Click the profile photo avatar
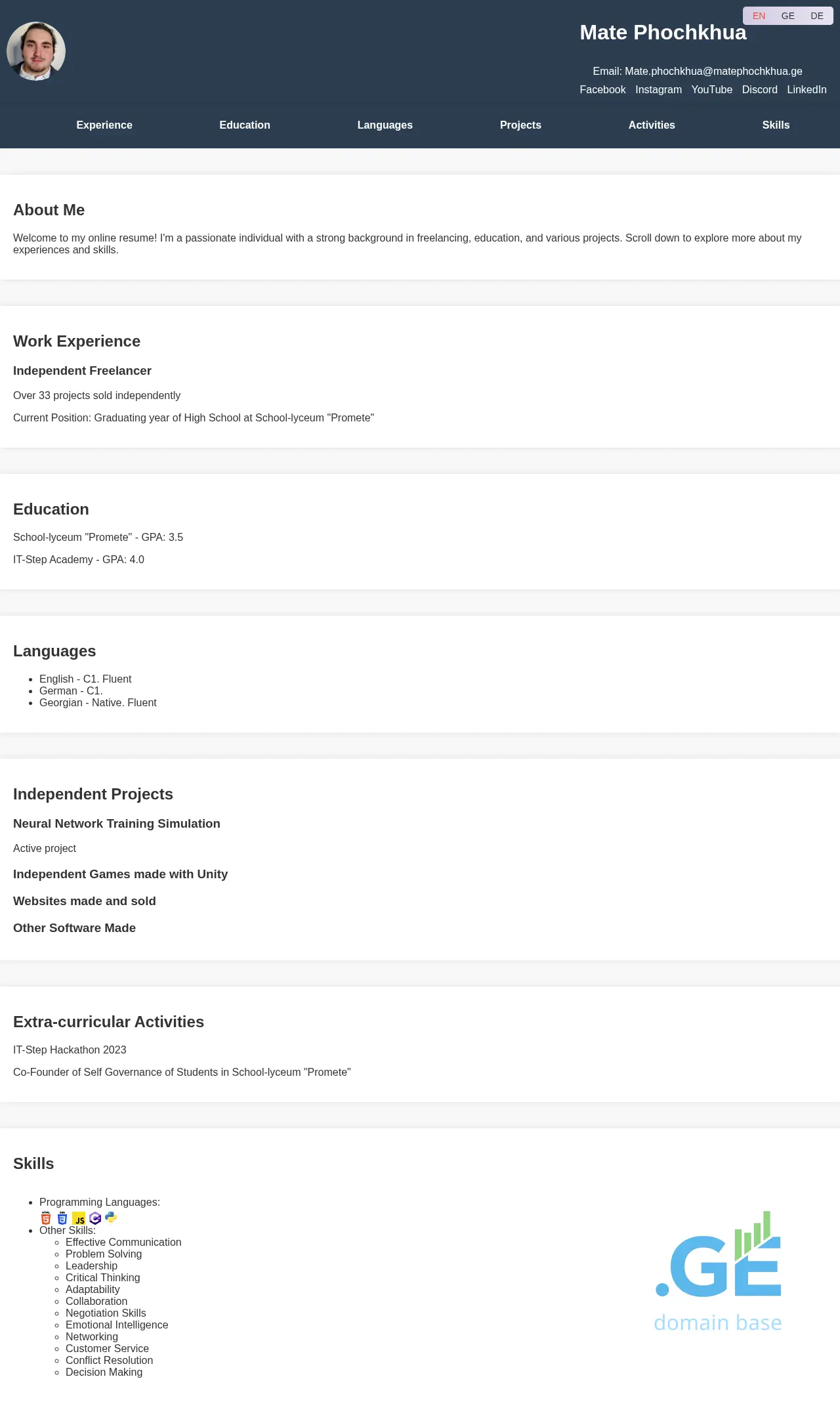This screenshot has width=840, height=1402. pos(36,51)
